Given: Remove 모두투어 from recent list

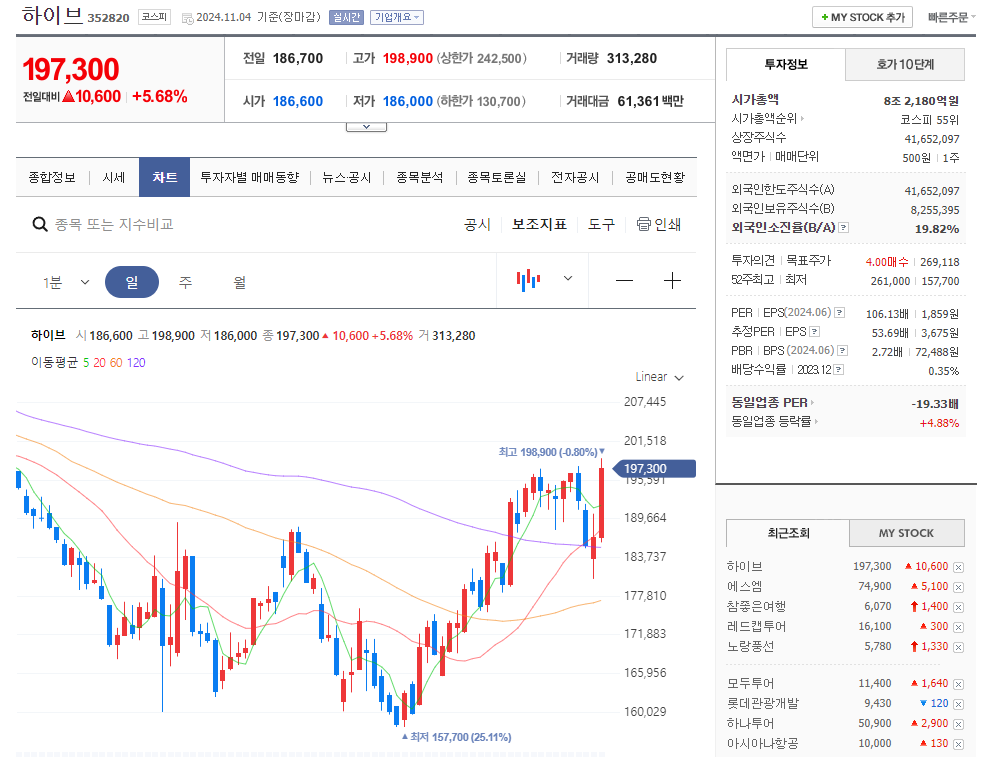Looking at the screenshot, I should tap(958, 684).
